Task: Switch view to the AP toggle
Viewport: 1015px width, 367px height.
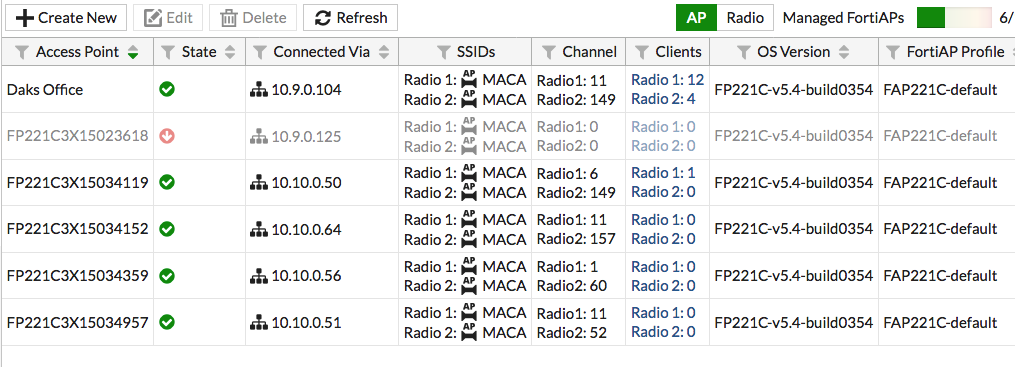Action: click(x=697, y=17)
